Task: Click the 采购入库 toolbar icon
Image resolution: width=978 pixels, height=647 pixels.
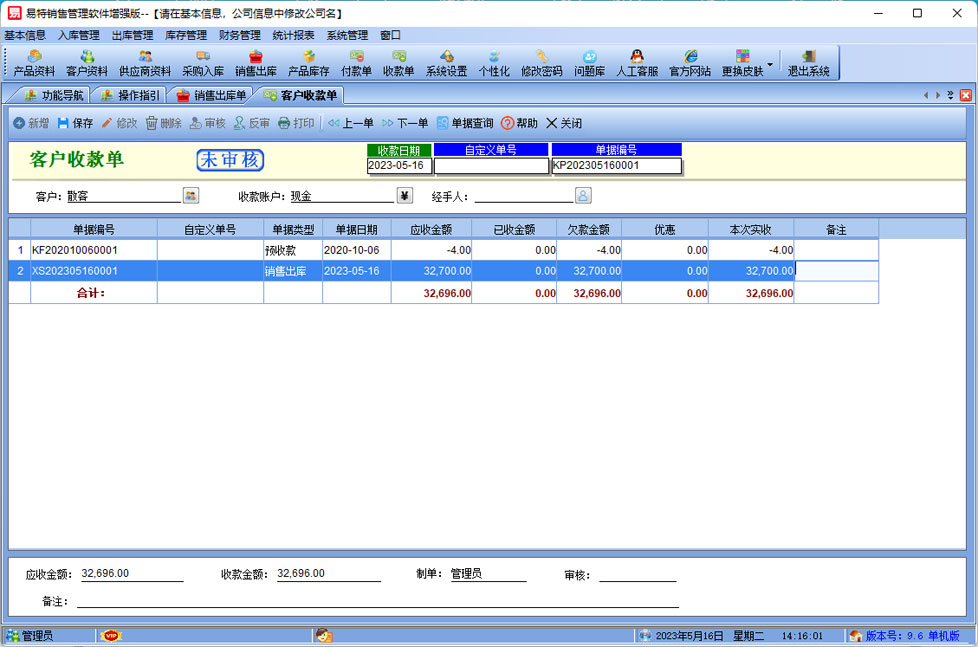Action: click(x=203, y=63)
